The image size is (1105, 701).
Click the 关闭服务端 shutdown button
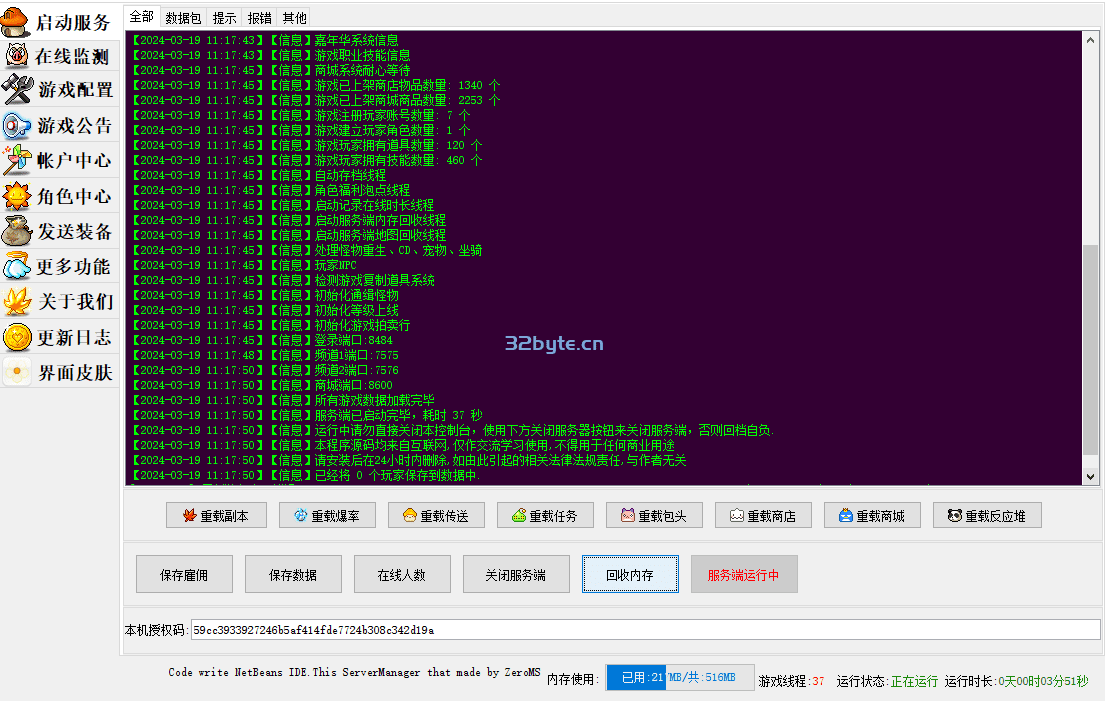tap(516, 575)
